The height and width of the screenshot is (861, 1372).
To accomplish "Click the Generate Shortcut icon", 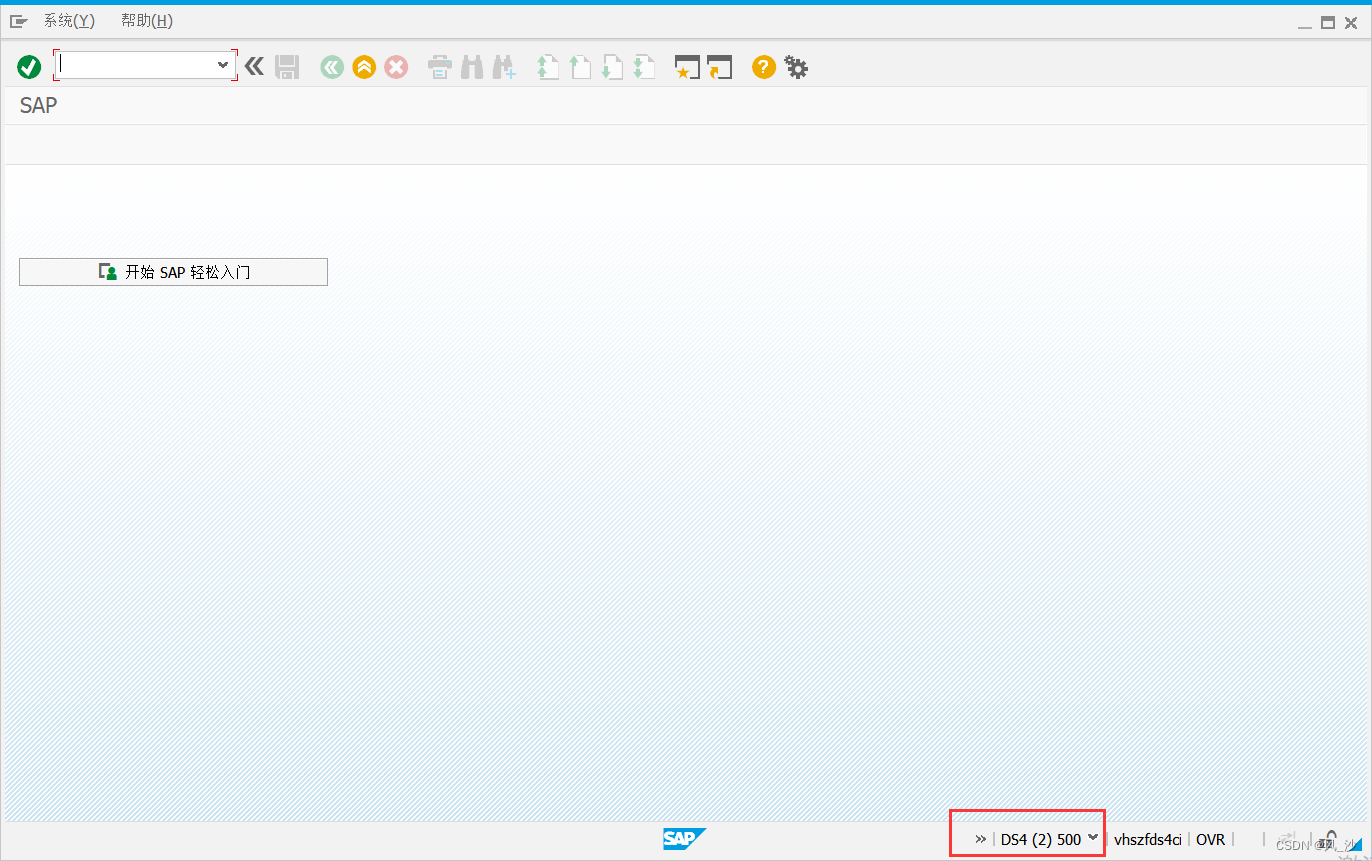I will tap(719, 67).
